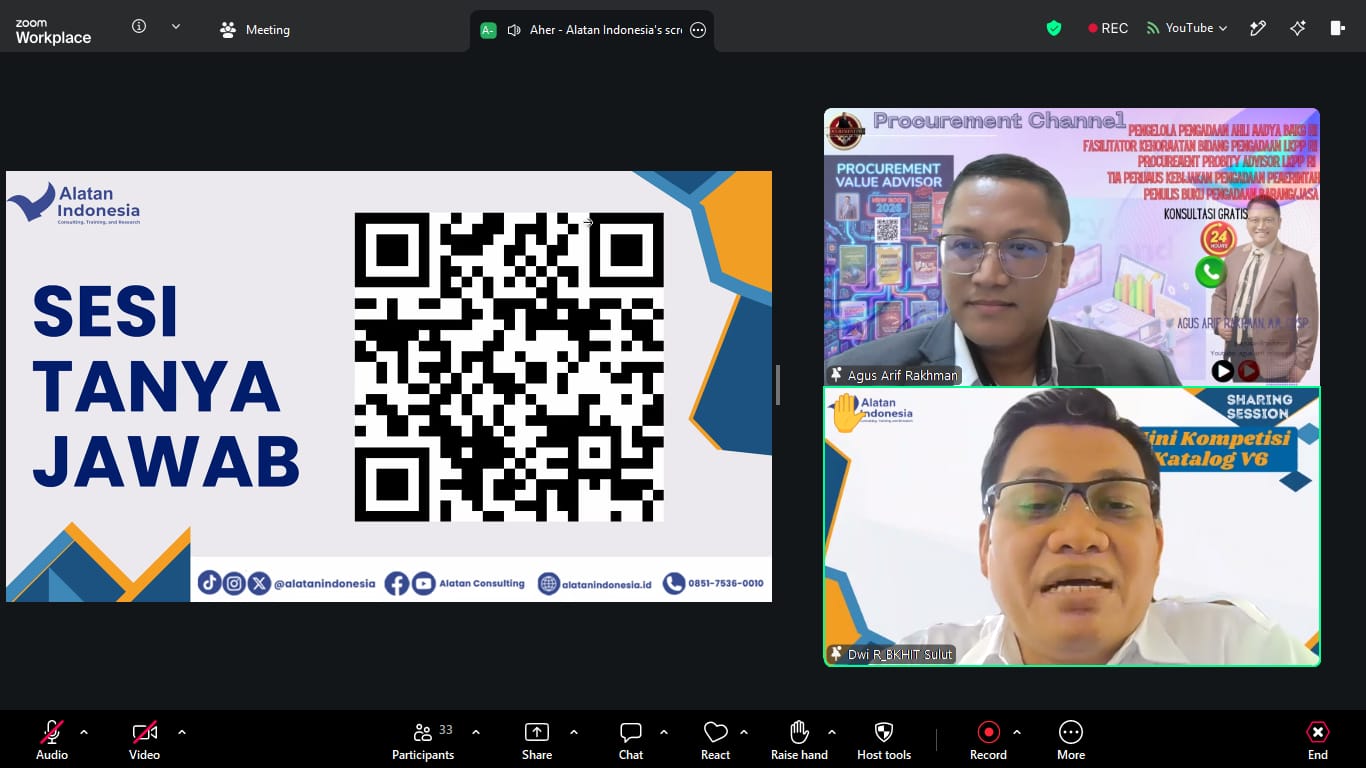
Task: Open the AI Companion sparkle icon
Action: coord(1298,28)
